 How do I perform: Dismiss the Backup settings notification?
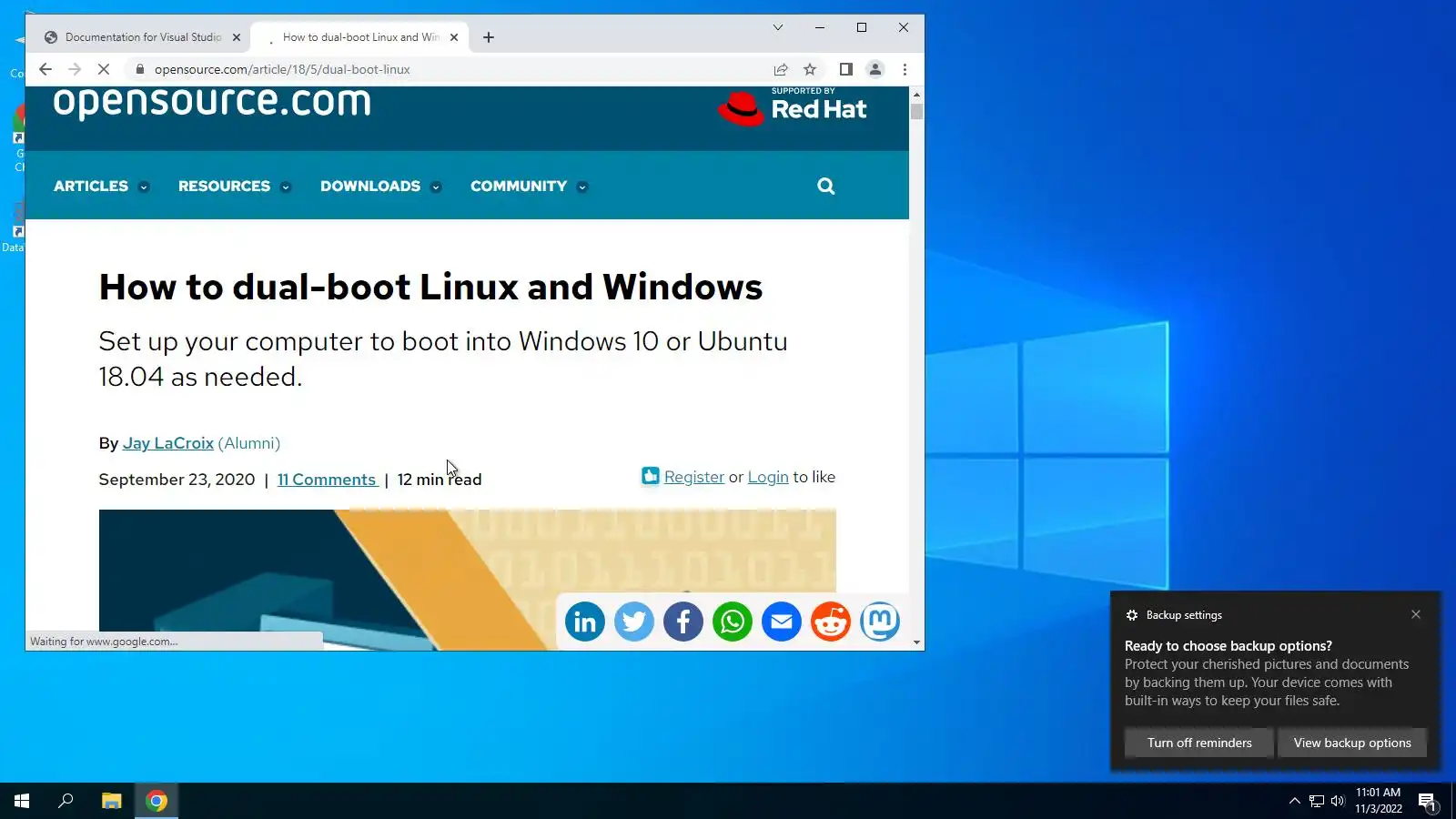pyautogui.click(x=1416, y=614)
